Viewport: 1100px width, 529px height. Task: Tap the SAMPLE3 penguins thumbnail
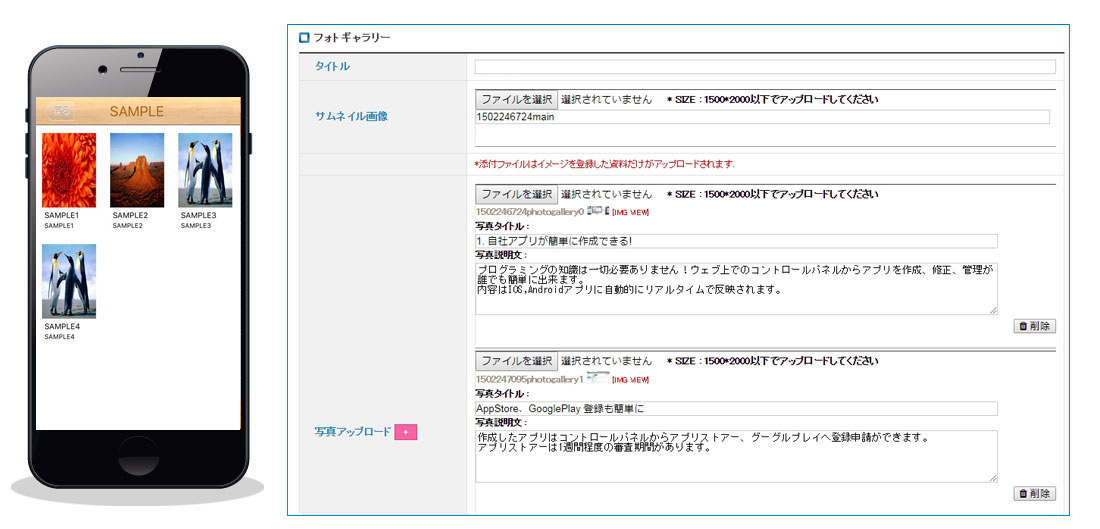pyautogui.click(x=205, y=170)
